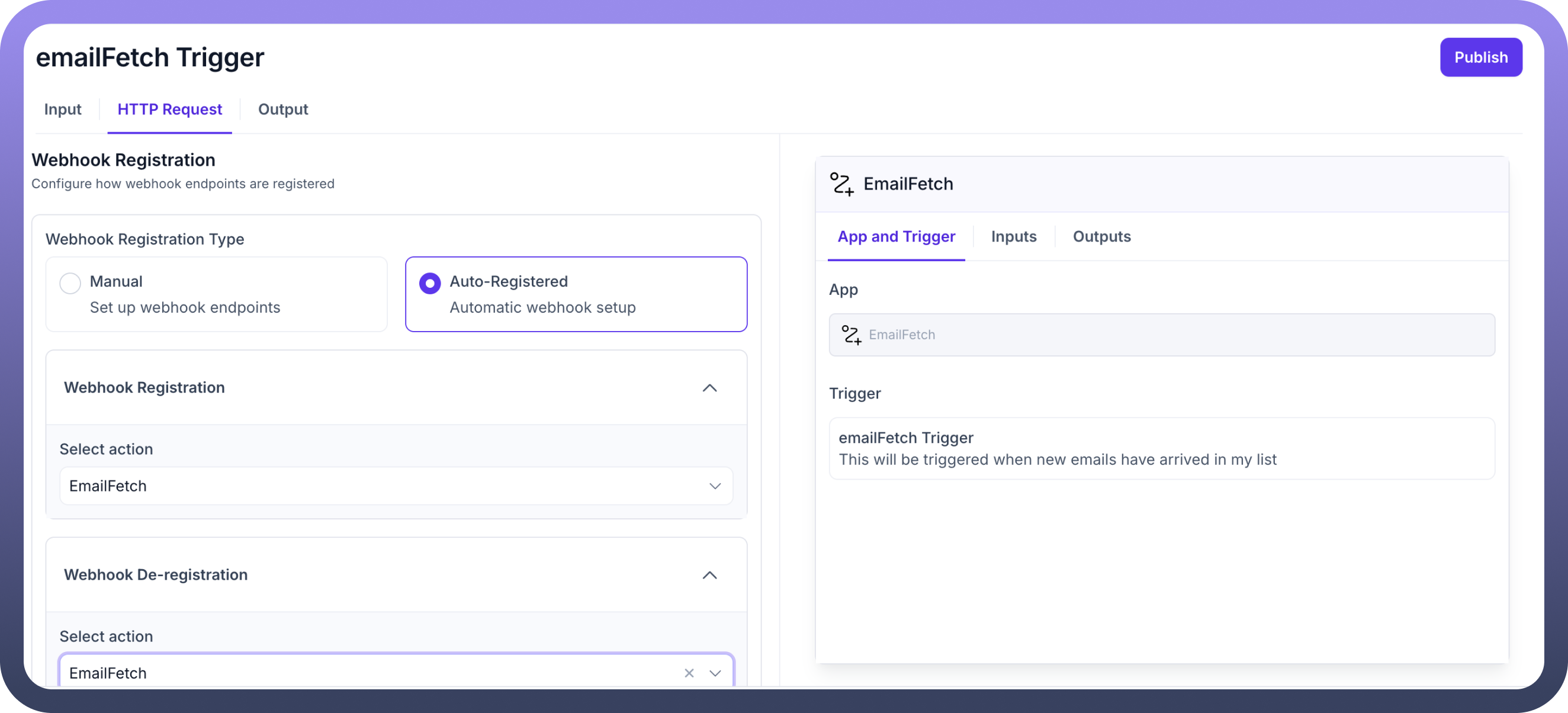Screen dimensions: 1568x713
Task: Switch to the Input tab
Action: tap(63, 110)
